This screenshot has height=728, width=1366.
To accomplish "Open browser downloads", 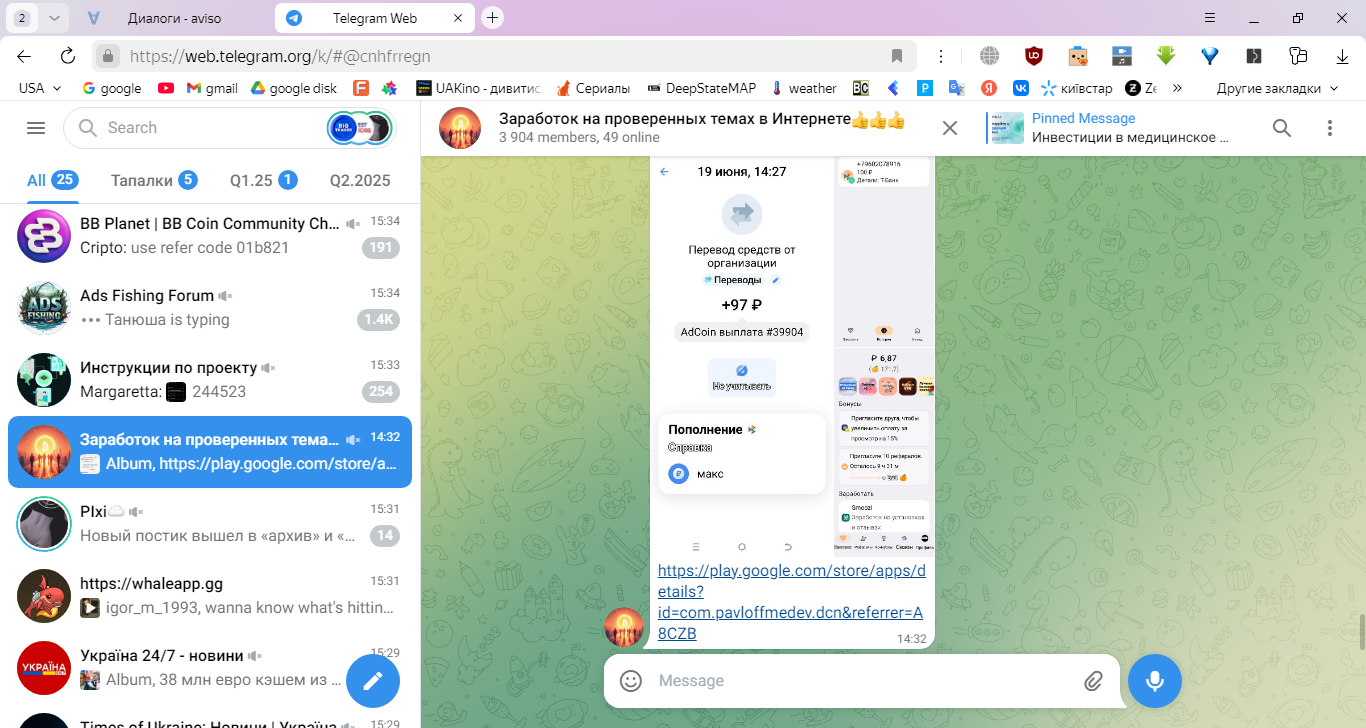I will 1341,56.
